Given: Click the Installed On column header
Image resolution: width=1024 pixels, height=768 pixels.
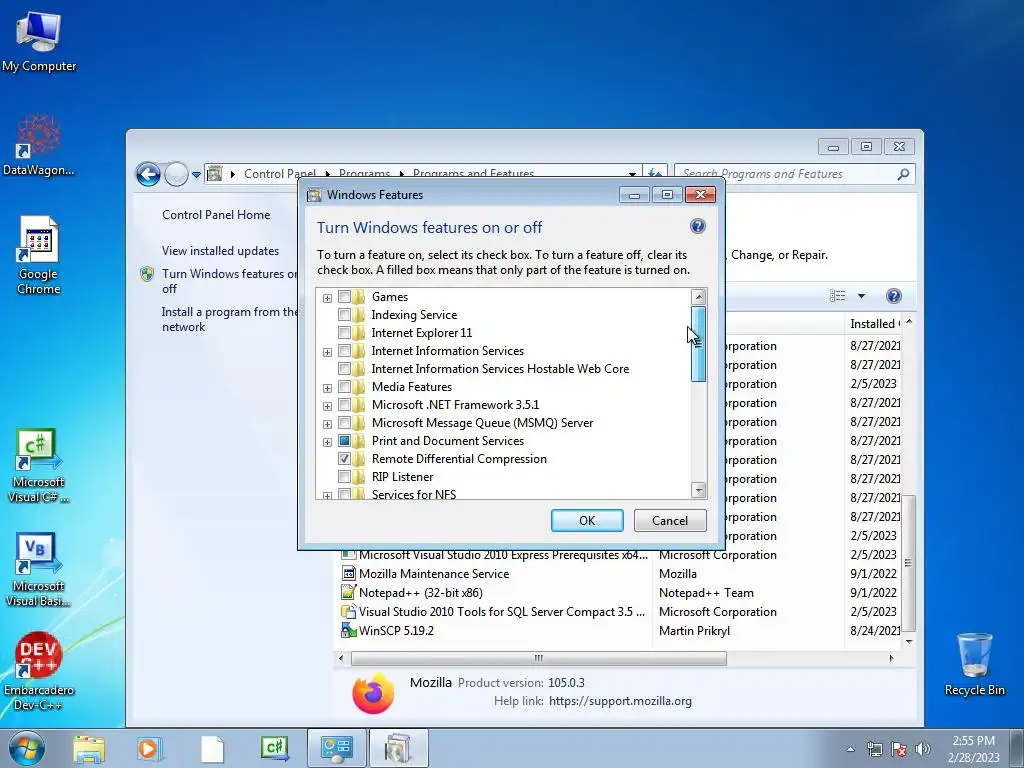Looking at the screenshot, I should (874, 323).
